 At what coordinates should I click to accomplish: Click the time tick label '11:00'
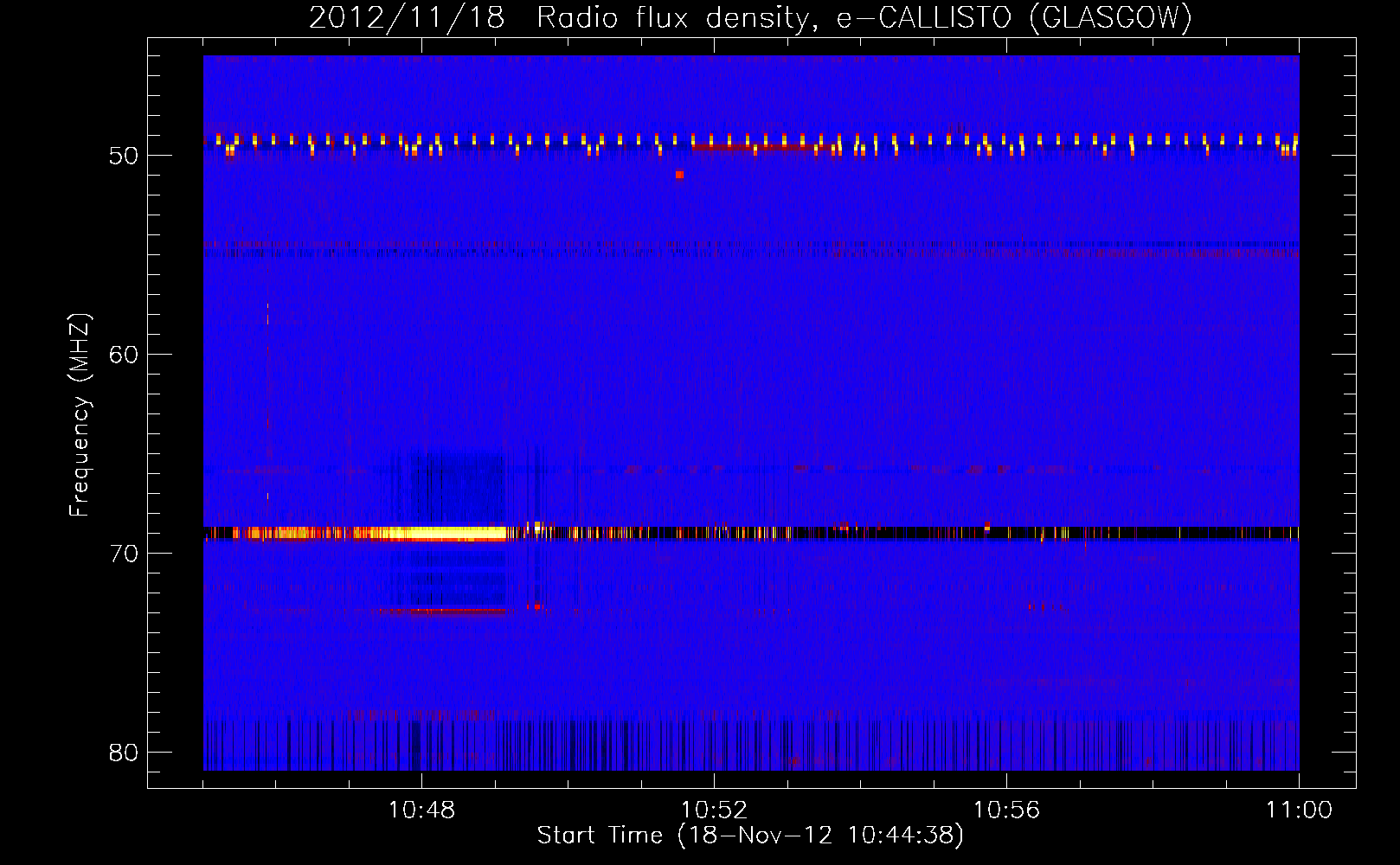1299,811
